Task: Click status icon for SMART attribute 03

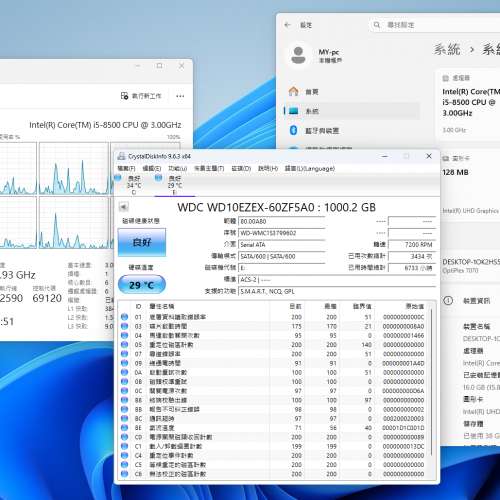Action: coord(124,326)
